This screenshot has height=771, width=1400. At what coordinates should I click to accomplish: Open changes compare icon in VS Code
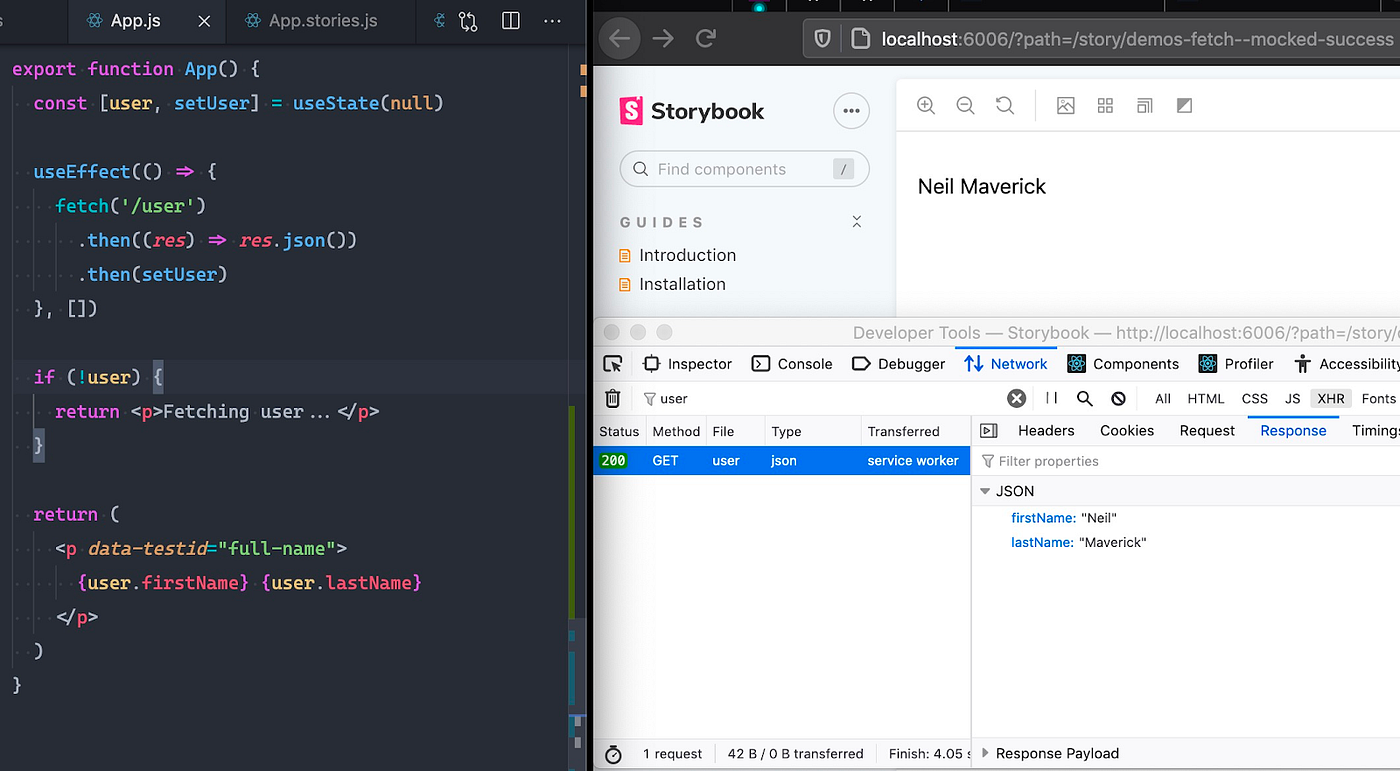click(468, 21)
